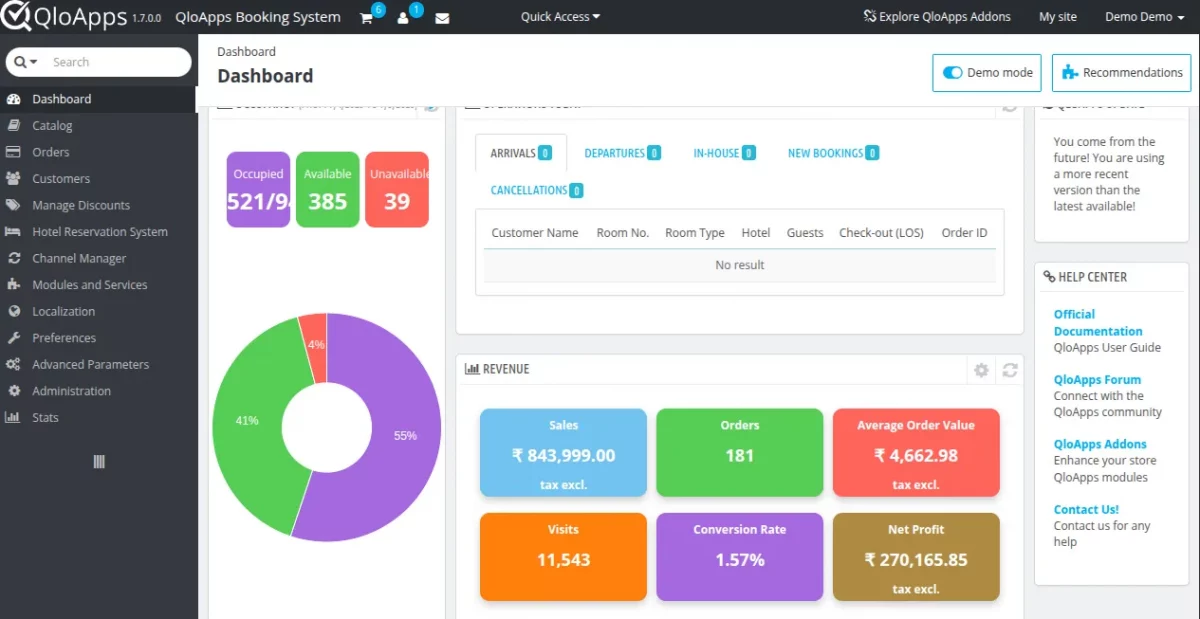Switch to the DEPARTURES tab
Viewport: 1200px width, 619px height.
622,152
